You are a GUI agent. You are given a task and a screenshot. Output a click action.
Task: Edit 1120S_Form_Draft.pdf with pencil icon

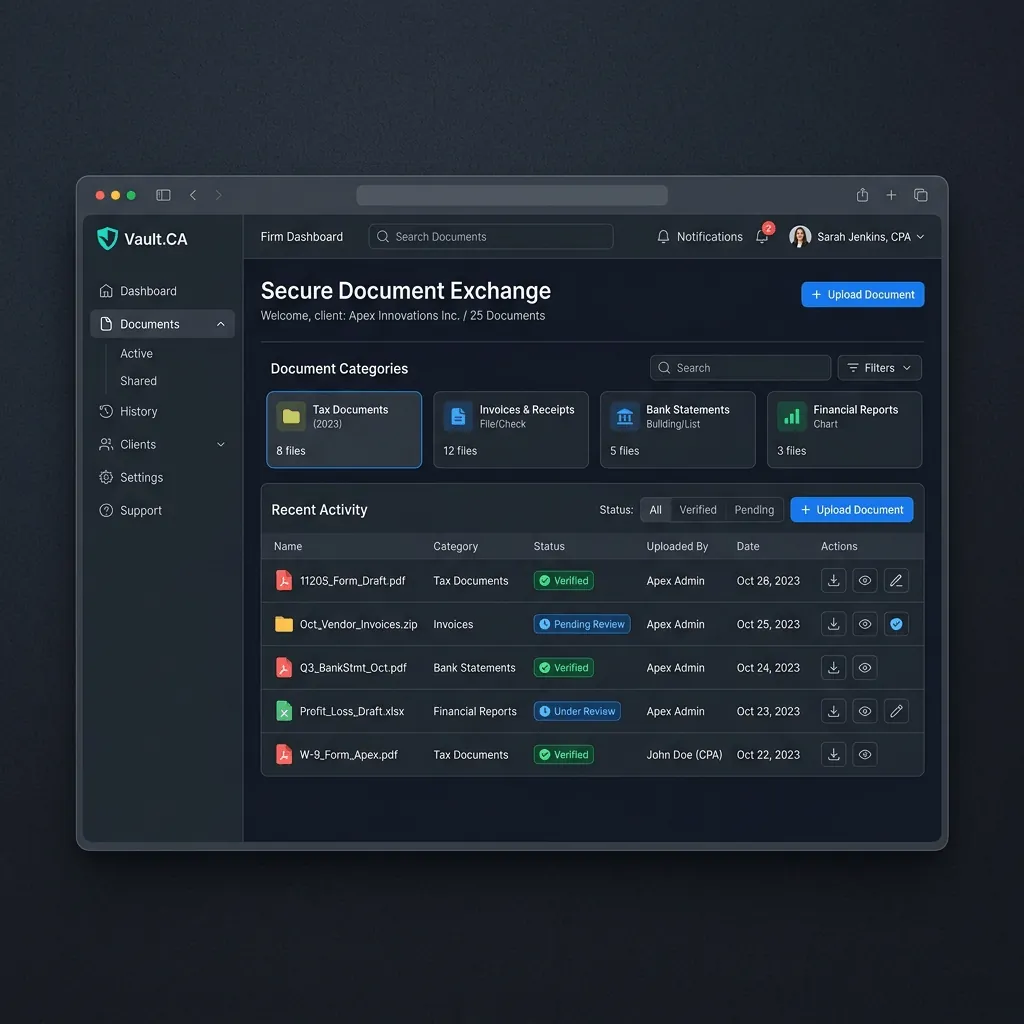tap(896, 581)
